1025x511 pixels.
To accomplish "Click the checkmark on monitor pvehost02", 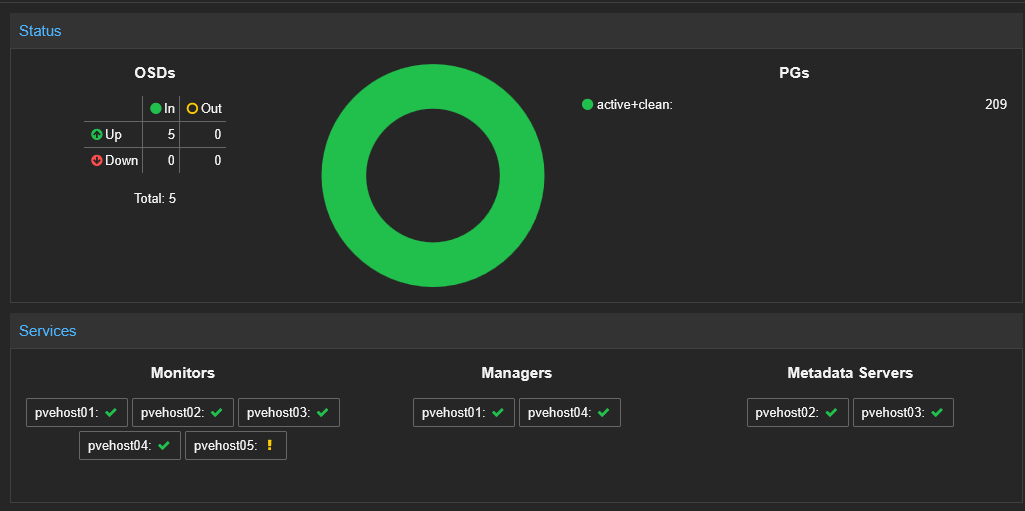I will coord(216,412).
